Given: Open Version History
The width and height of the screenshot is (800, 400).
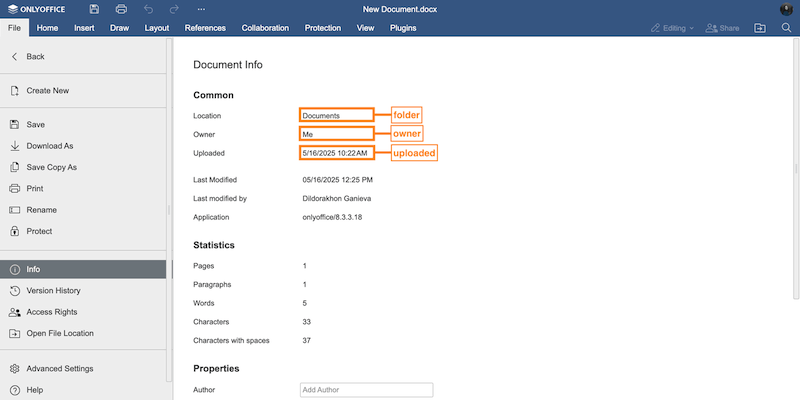Looking at the screenshot, I should coord(53,291).
